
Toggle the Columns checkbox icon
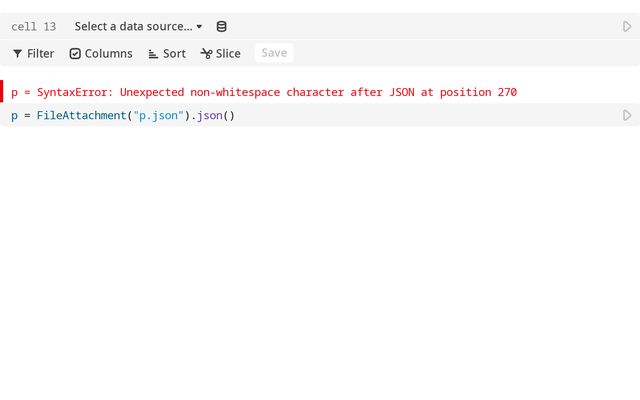point(75,54)
